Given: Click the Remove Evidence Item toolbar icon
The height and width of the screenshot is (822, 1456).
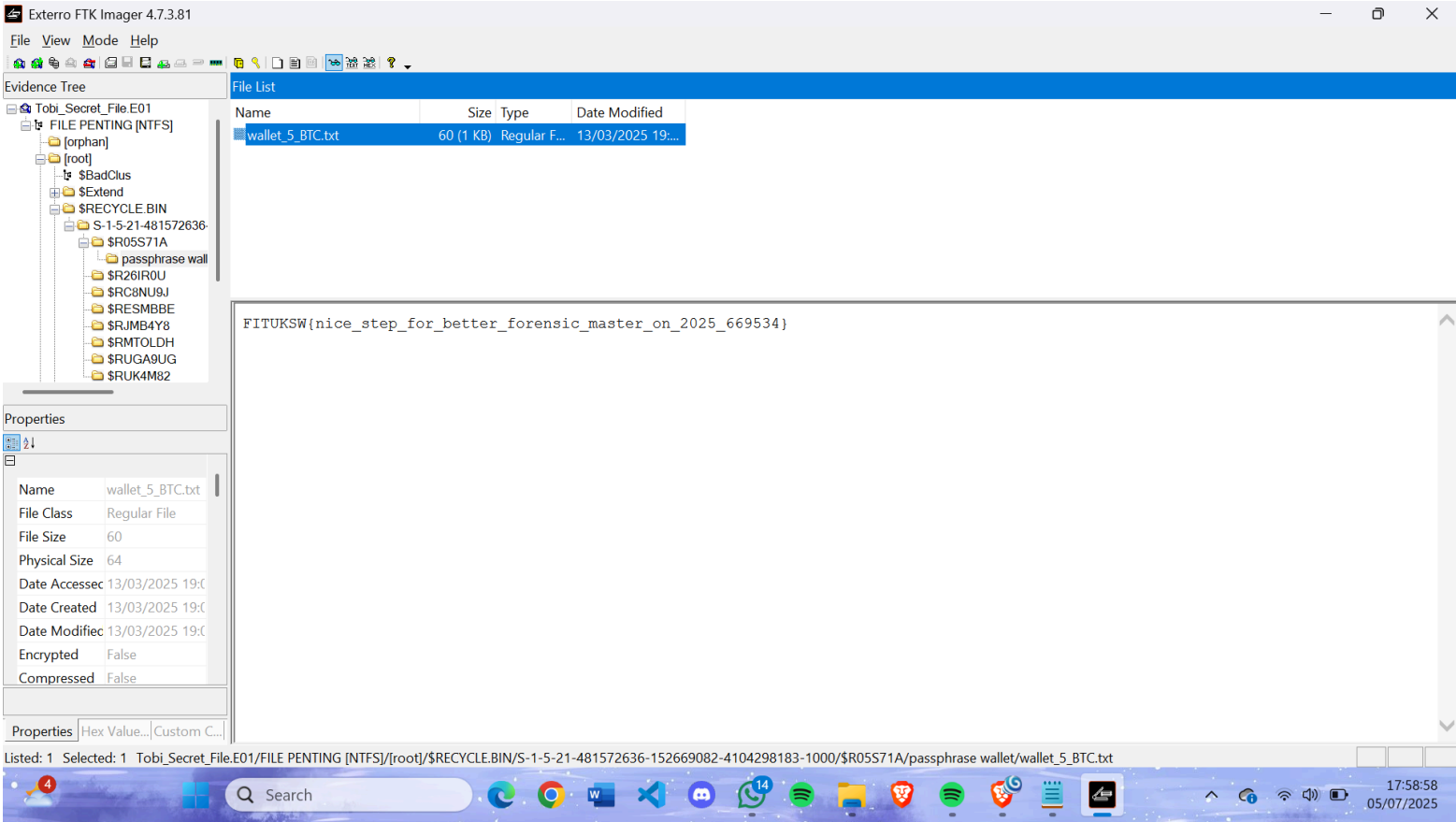Looking at the screenshot, I should [71, 64].
